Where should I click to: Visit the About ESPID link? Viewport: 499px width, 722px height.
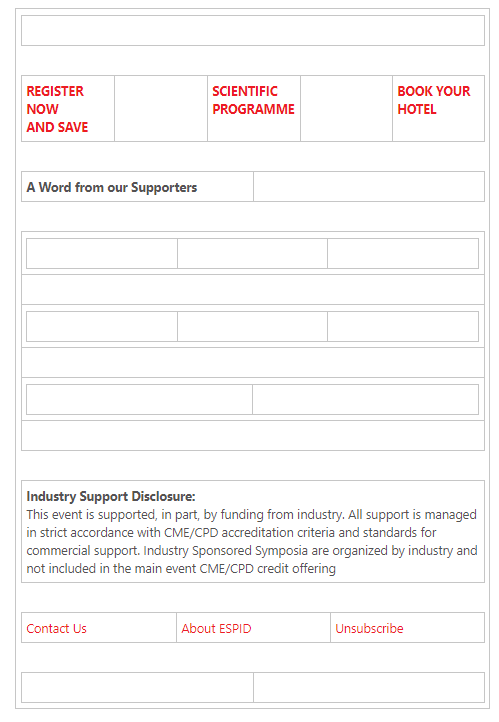[x=216, y=629]
